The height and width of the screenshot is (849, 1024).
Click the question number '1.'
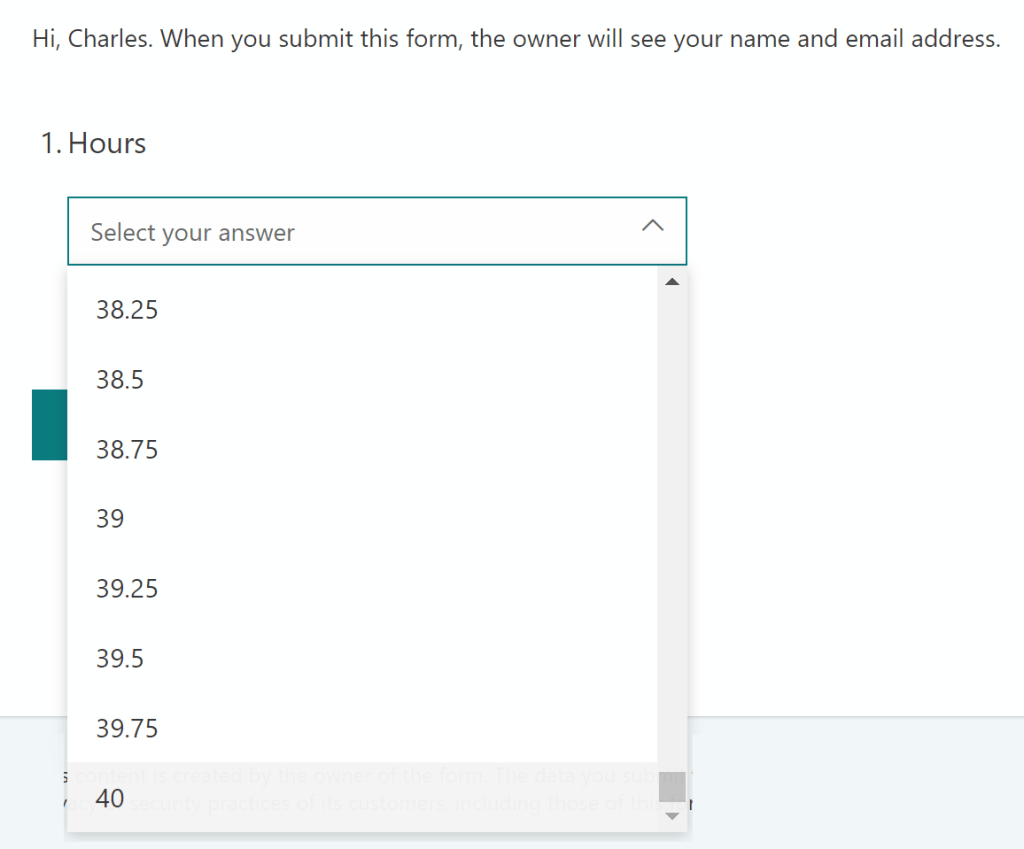pos(51,144)
